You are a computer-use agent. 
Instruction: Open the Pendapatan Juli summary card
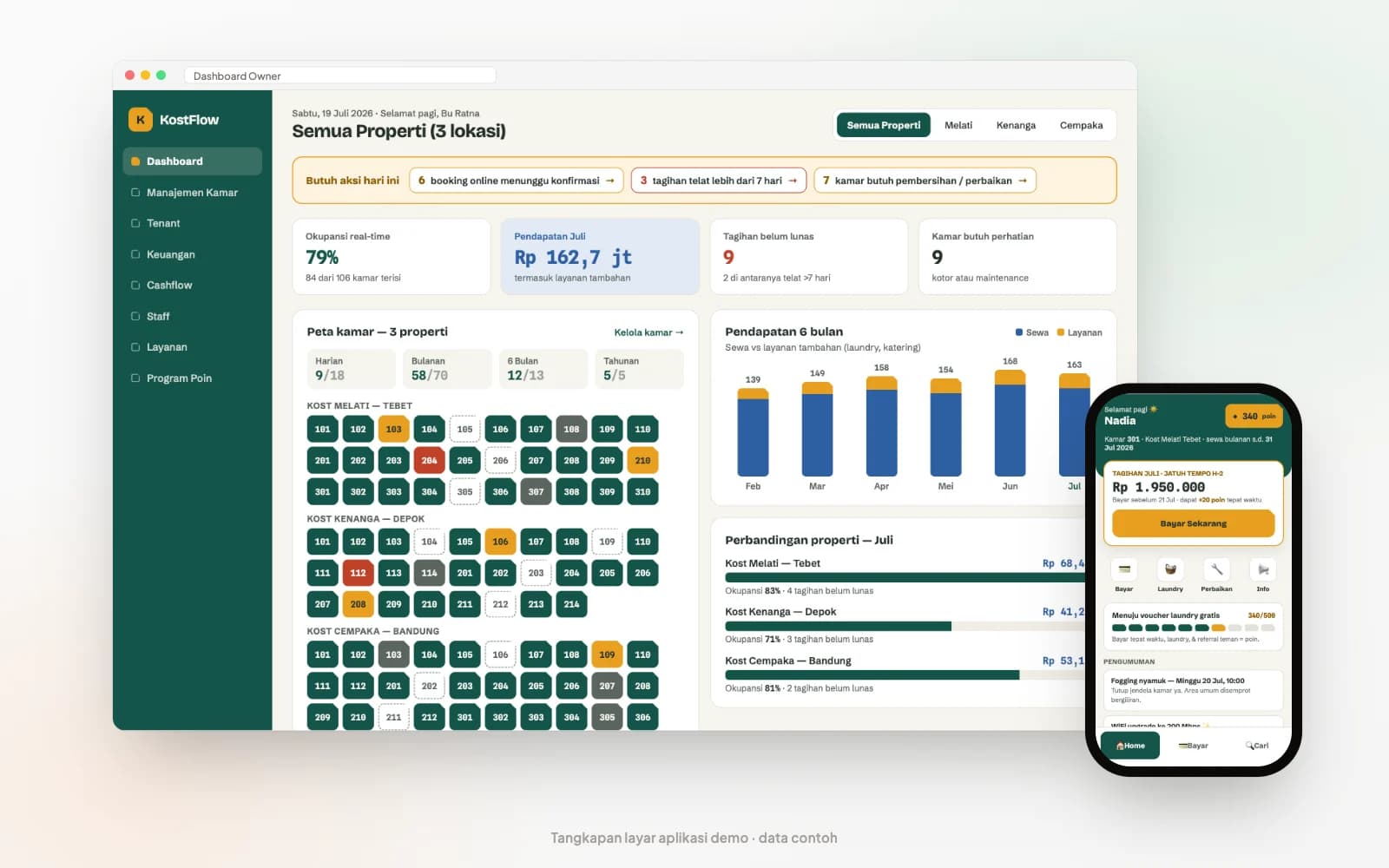click(601, 257)
